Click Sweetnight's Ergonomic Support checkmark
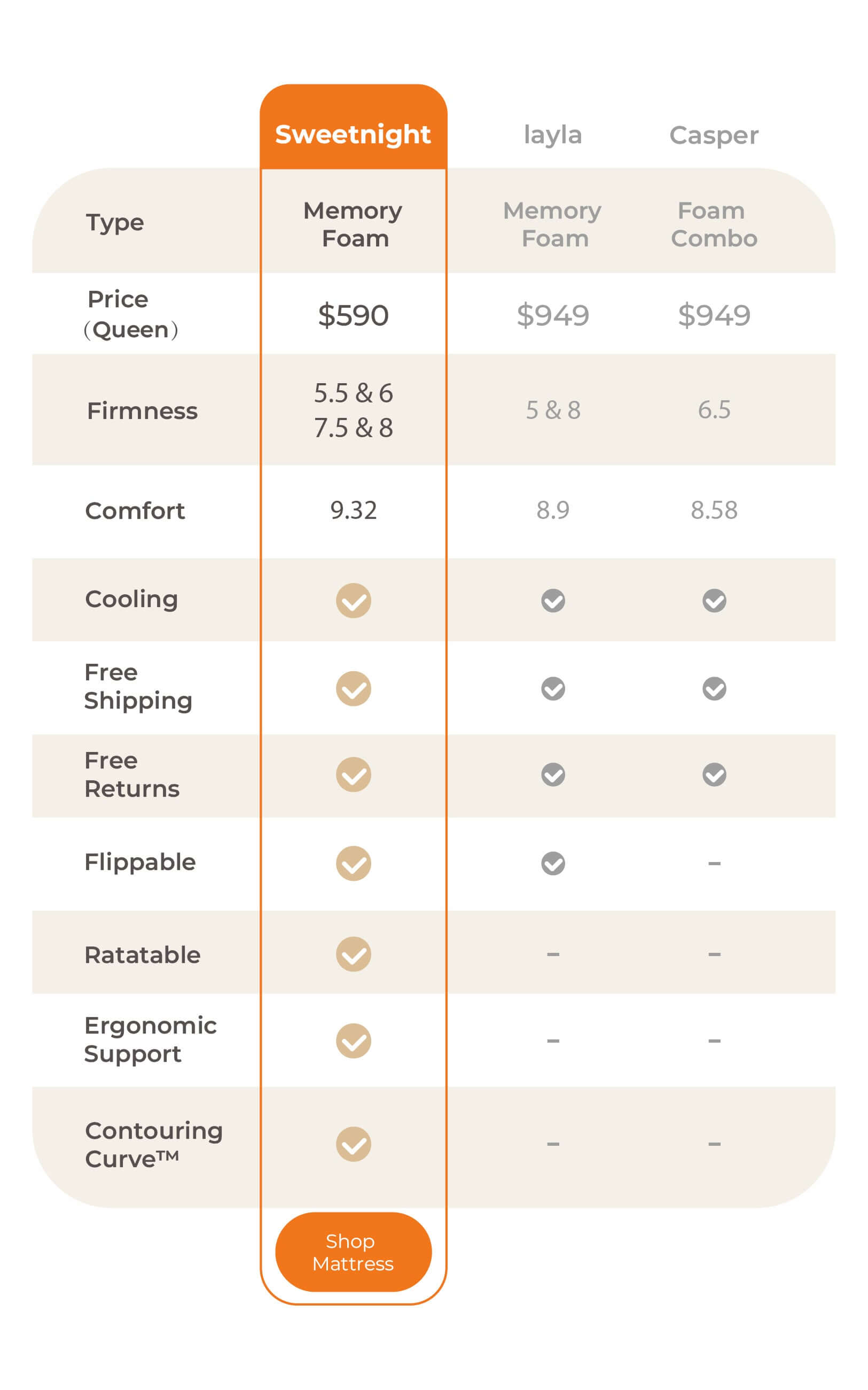Screen dimensions: 868x1390 coord(353,1040)
